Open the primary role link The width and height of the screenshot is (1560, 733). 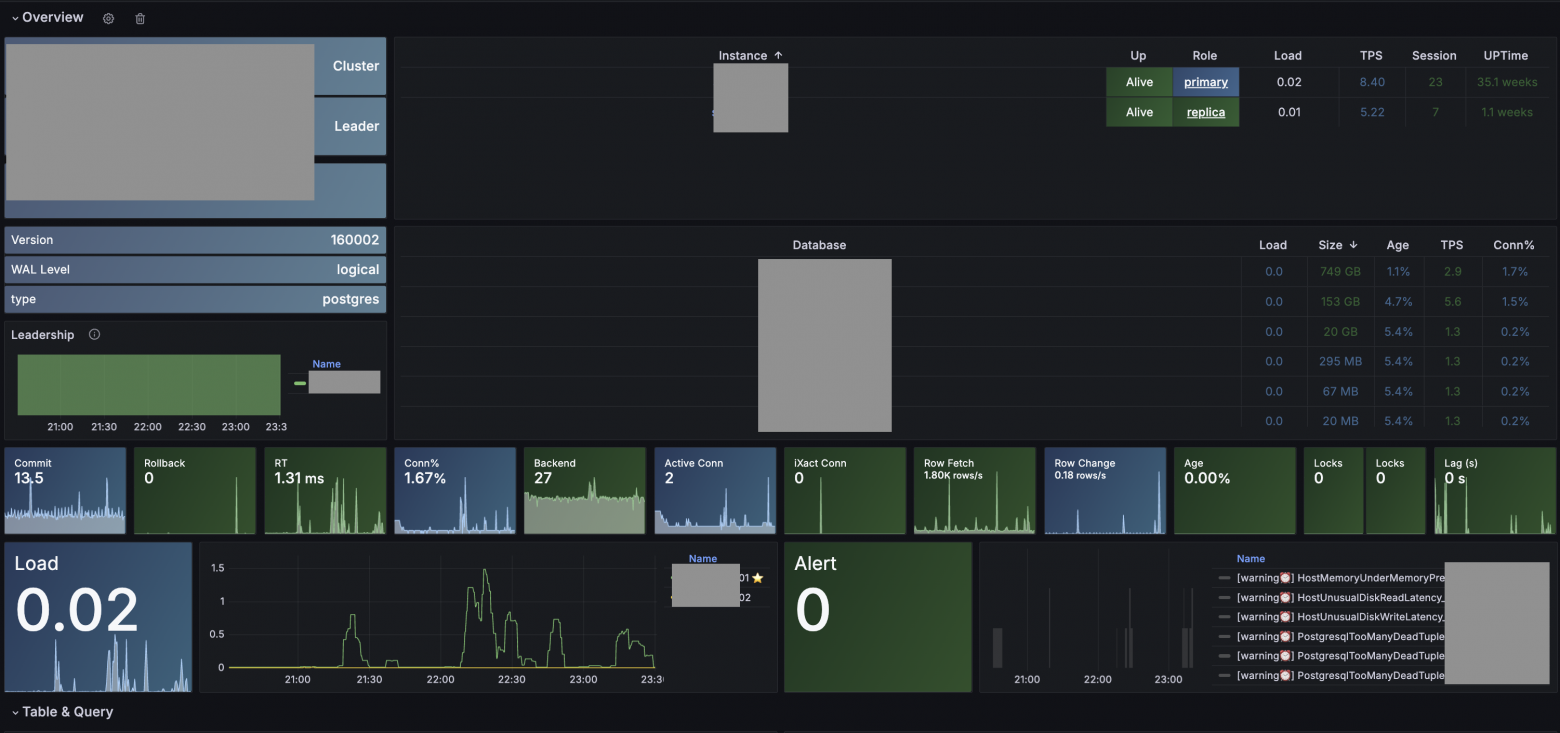coord(1205,82)
